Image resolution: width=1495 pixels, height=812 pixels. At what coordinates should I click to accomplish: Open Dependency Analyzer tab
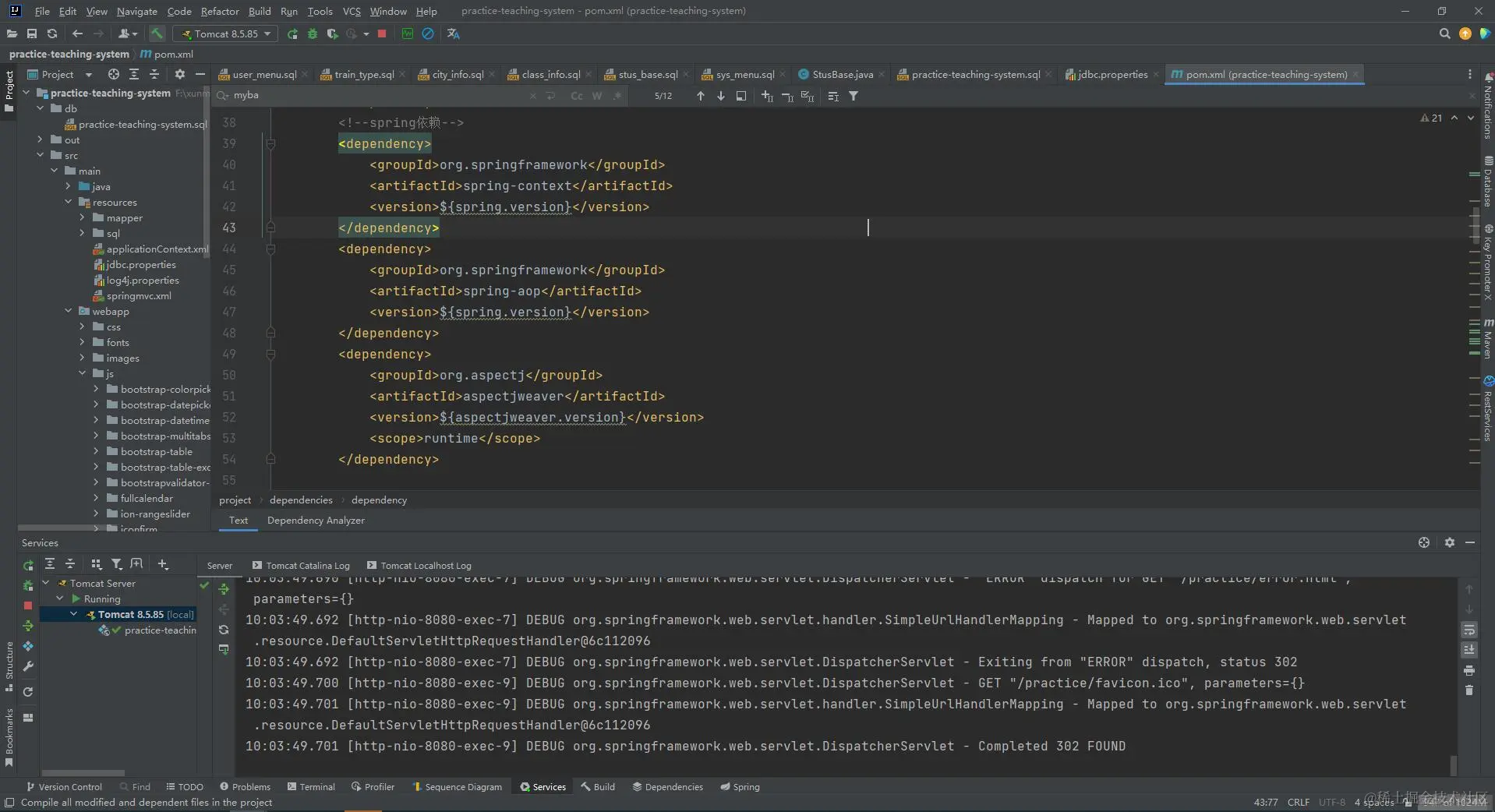click(x=316, y=520)
